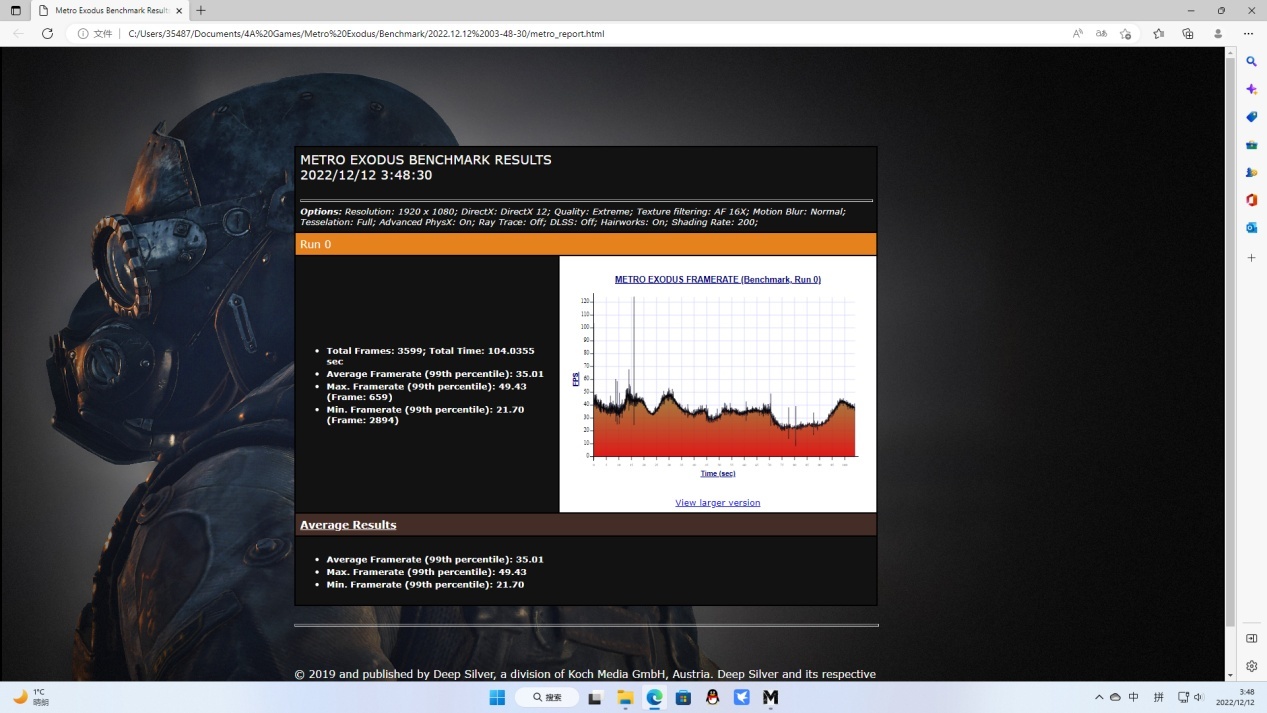
Task: Add this page to favorites star icon
Action: pos(1126,33)
